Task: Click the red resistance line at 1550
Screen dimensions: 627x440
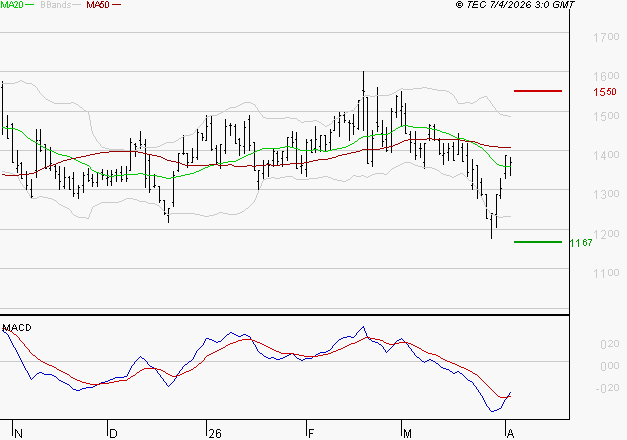Action: (538, 91)
